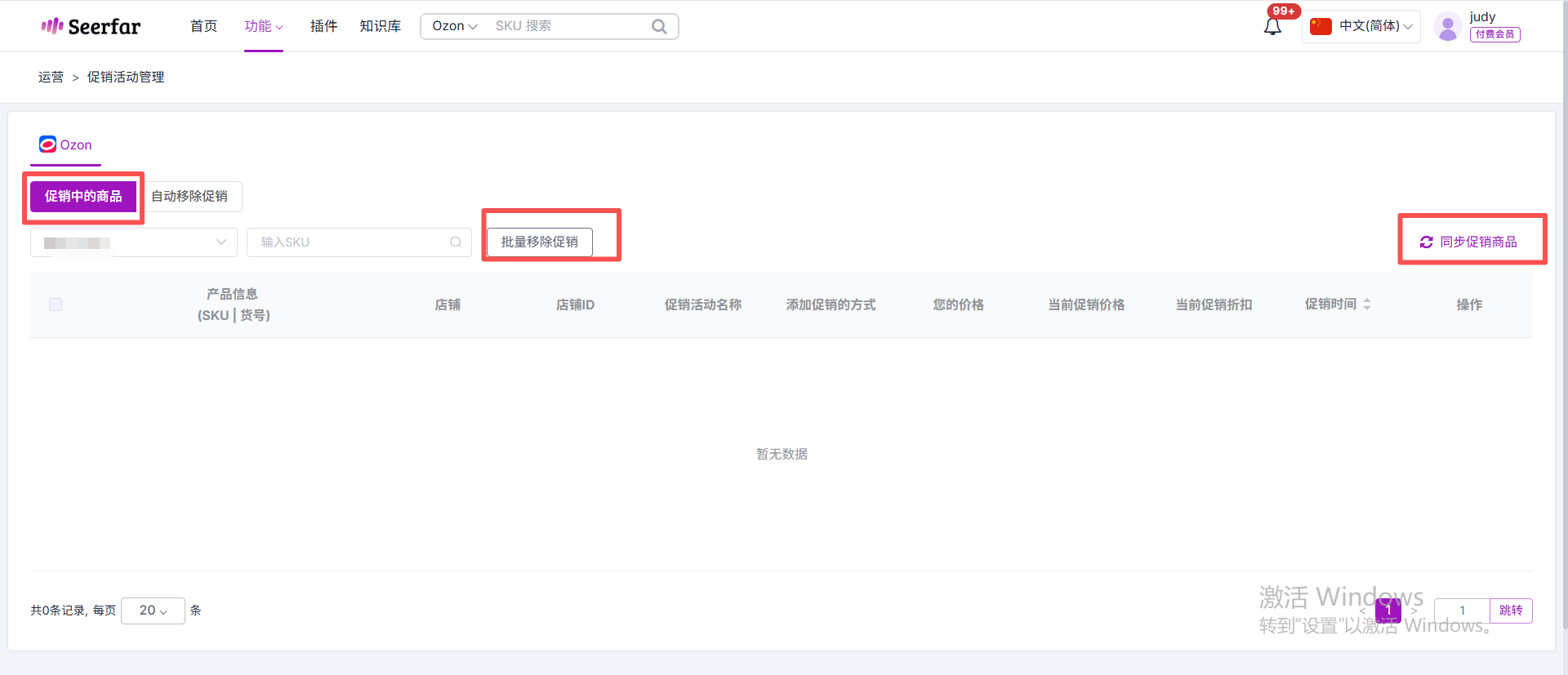Click the search magnifier icon in top bar

pyautogui.click(x=659, y=26)
